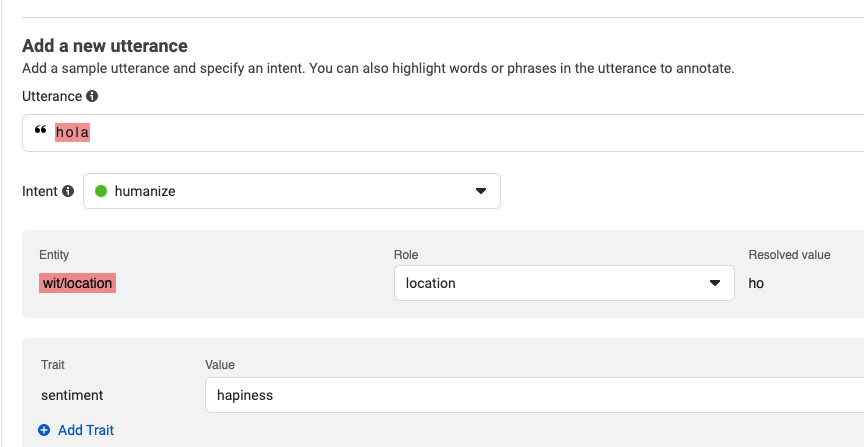Click the wit/location entity tag

click(x=77, y=283)
